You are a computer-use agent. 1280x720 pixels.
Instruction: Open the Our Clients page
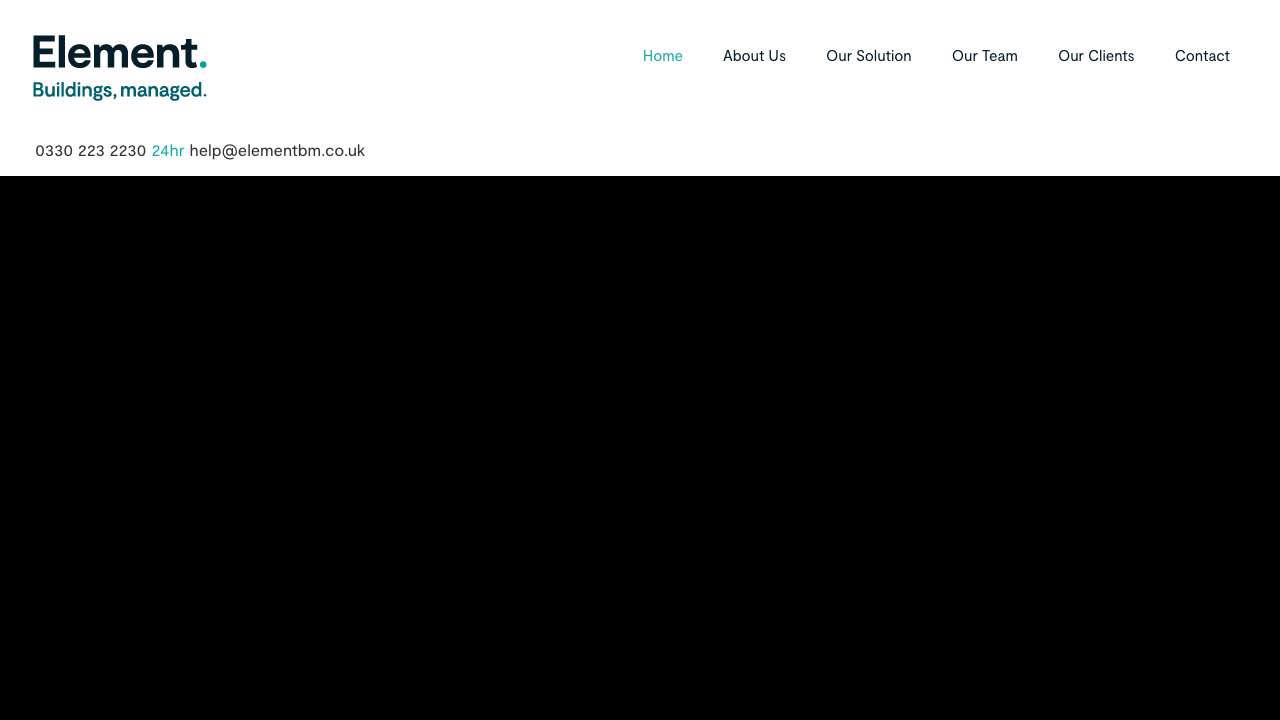click(x=1096, y=56)
